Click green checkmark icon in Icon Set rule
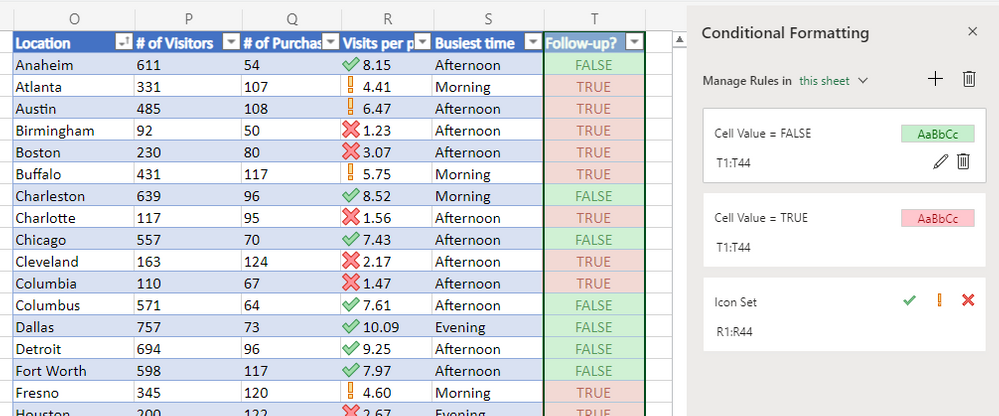 (x=909, y=300)
